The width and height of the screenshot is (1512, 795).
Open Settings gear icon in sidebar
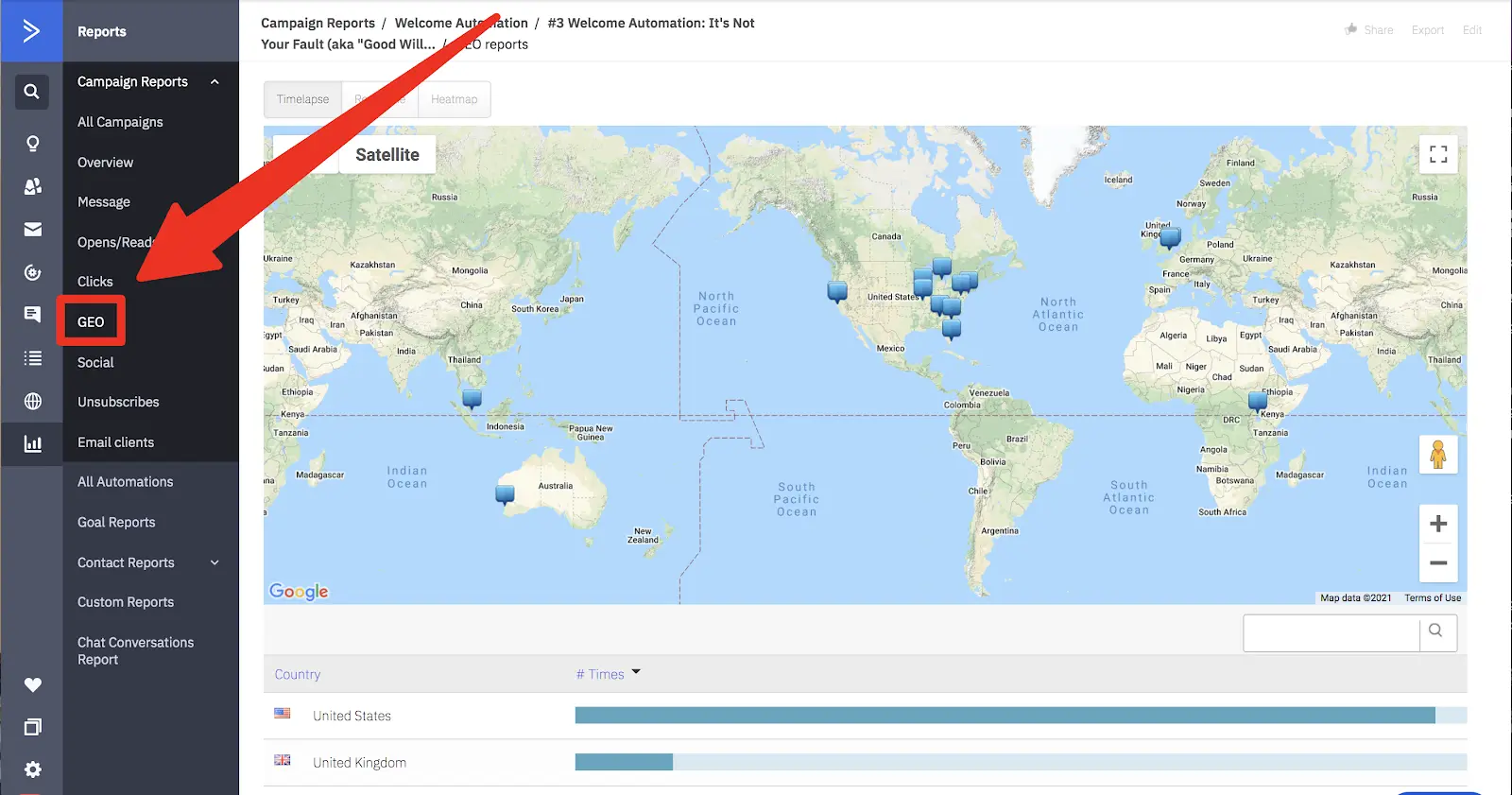point(32,769)
